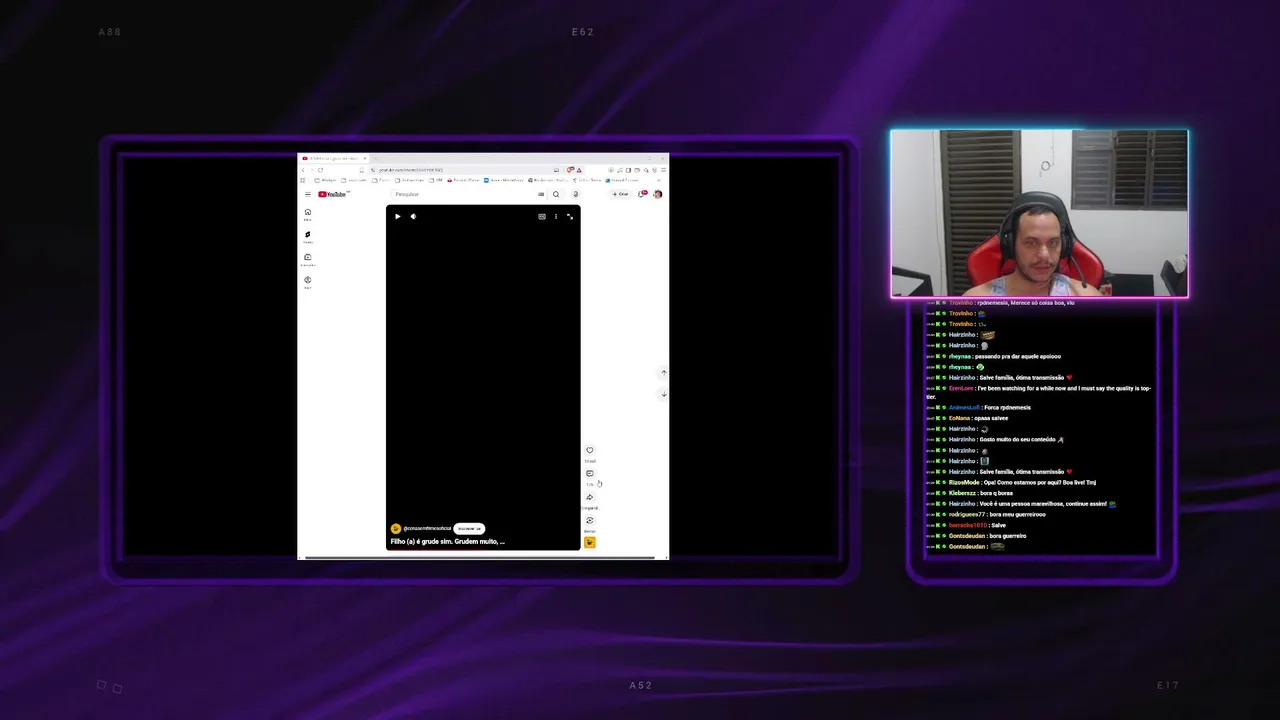Open the Shorts comments panel
Viewport: 1280px width, 720px height.
590,474
